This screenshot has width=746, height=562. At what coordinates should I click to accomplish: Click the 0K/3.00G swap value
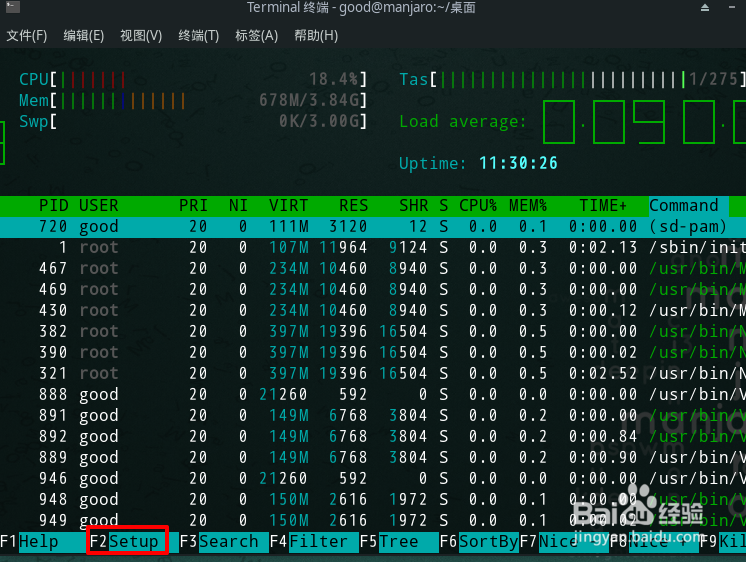(x=319, y=121)
